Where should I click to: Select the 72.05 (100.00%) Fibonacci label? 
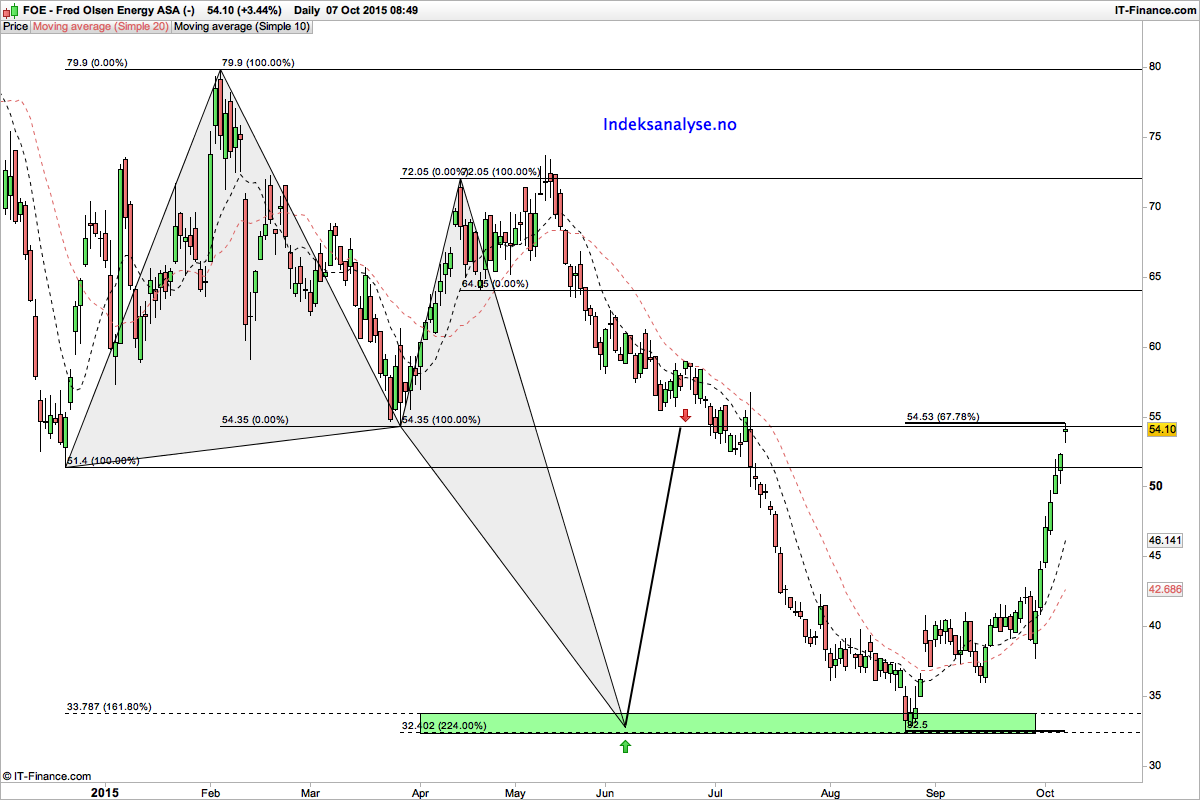(x=503, y=172)
